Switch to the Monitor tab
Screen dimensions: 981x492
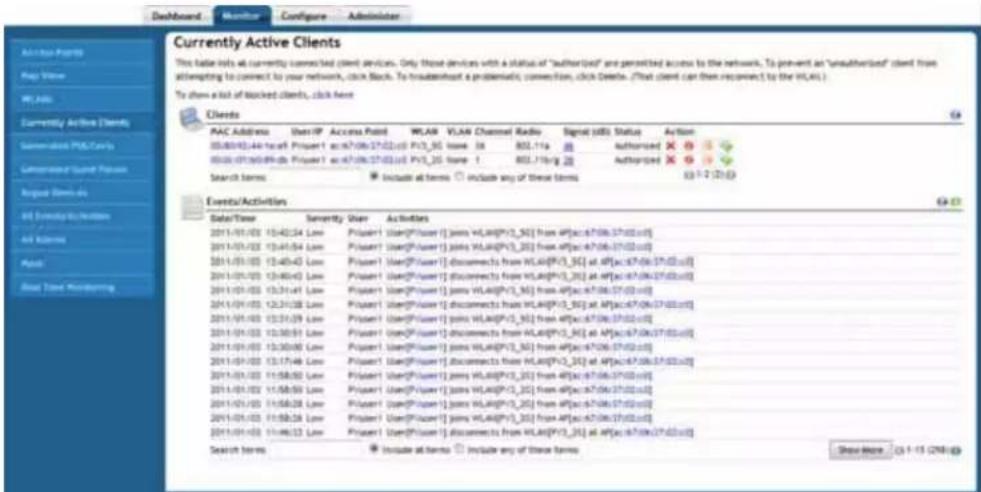242,16
